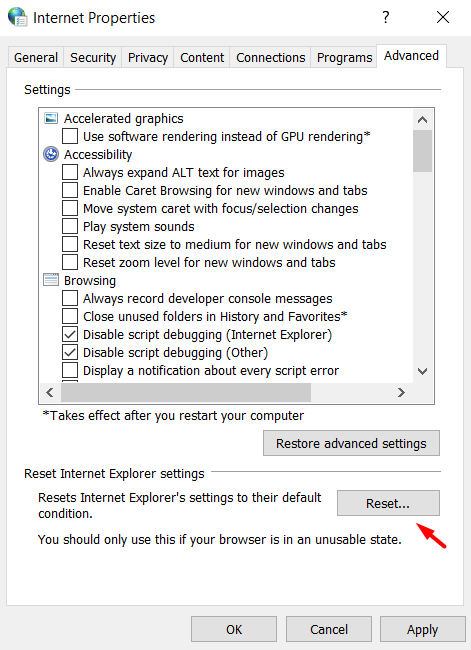Screen dimensions: 471x650
Task: Check Always expand ALT text for images
Action: click(70, 172)
